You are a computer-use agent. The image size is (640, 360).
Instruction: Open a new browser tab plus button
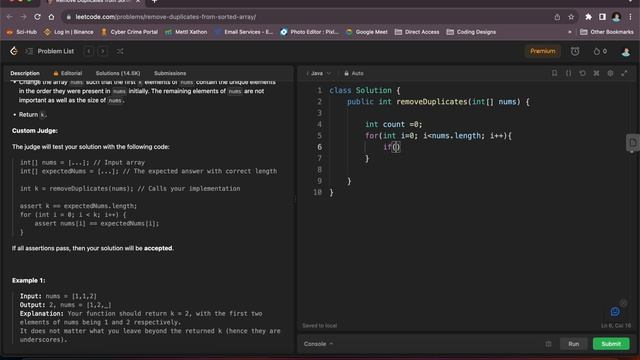pos(154,2)
